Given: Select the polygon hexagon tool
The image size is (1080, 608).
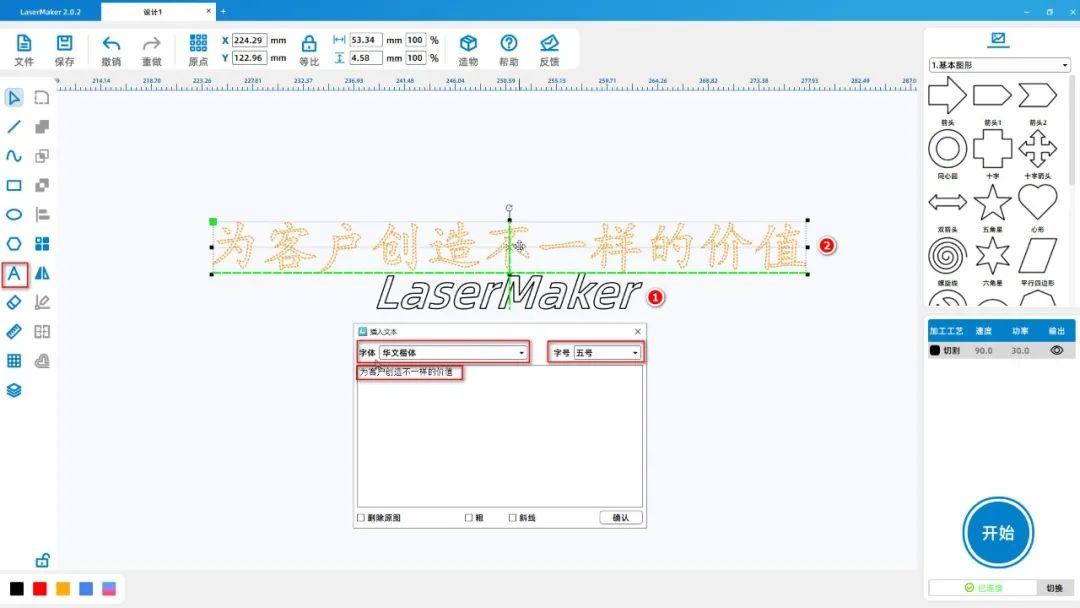Looking at the screenshot, I should tap(14, 243).
